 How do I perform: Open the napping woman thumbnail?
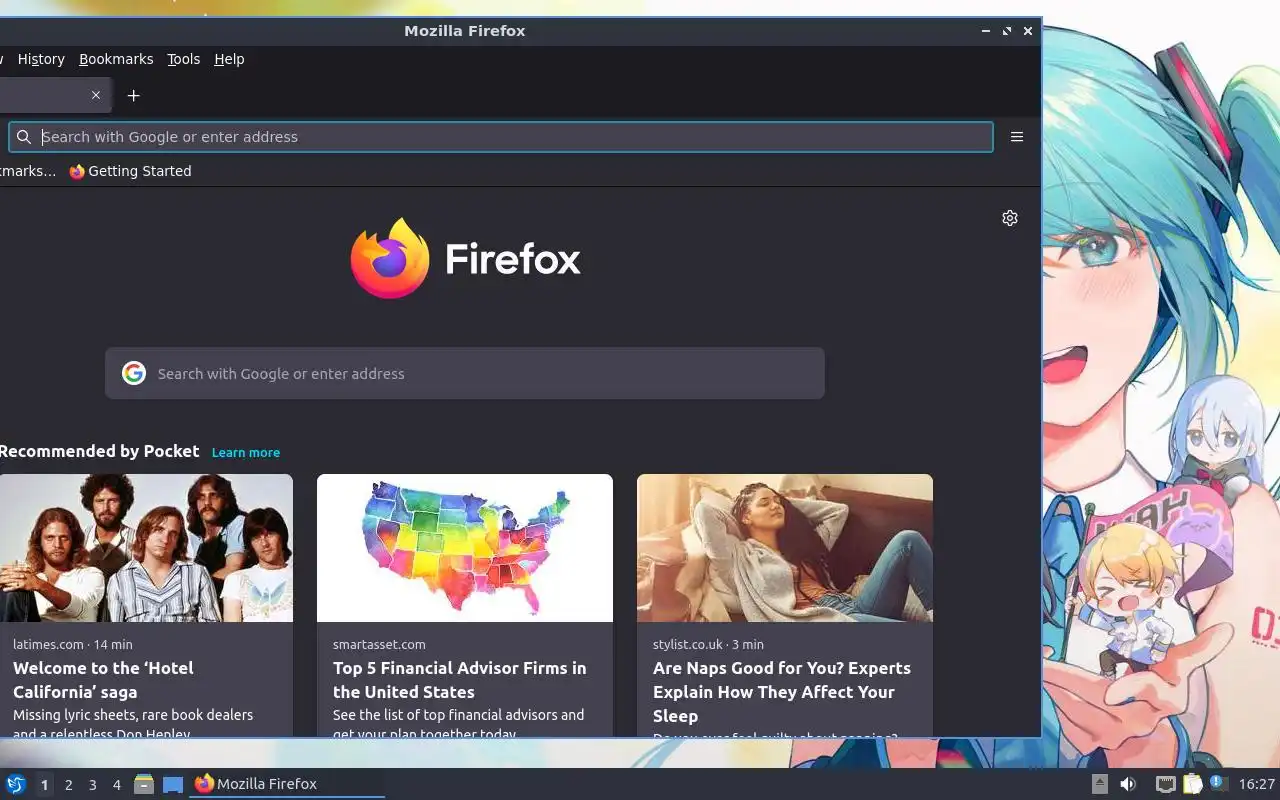pyautogui.click(x=785, y=548)
